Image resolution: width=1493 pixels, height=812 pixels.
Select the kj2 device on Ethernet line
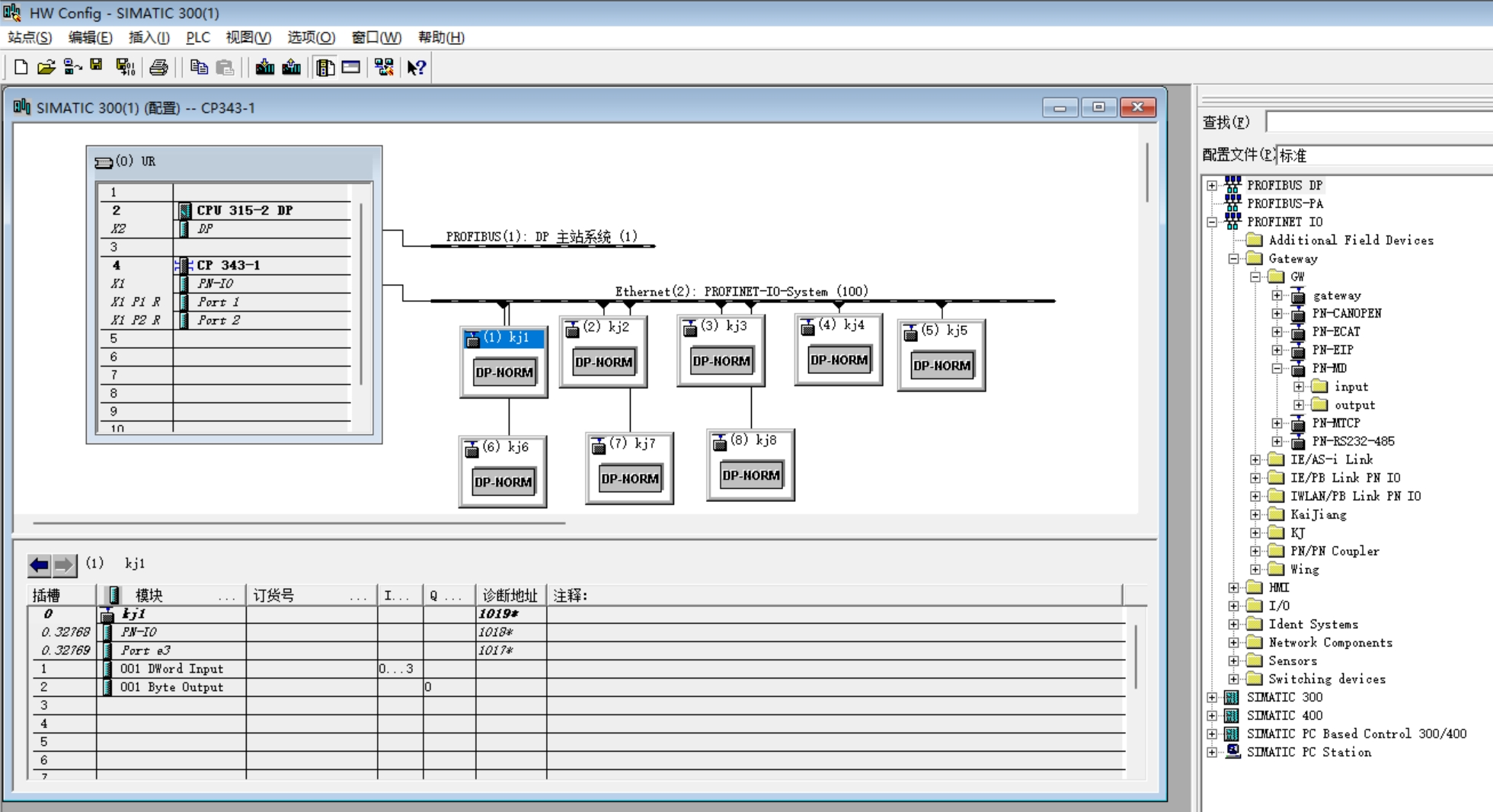tap(603, 352)
